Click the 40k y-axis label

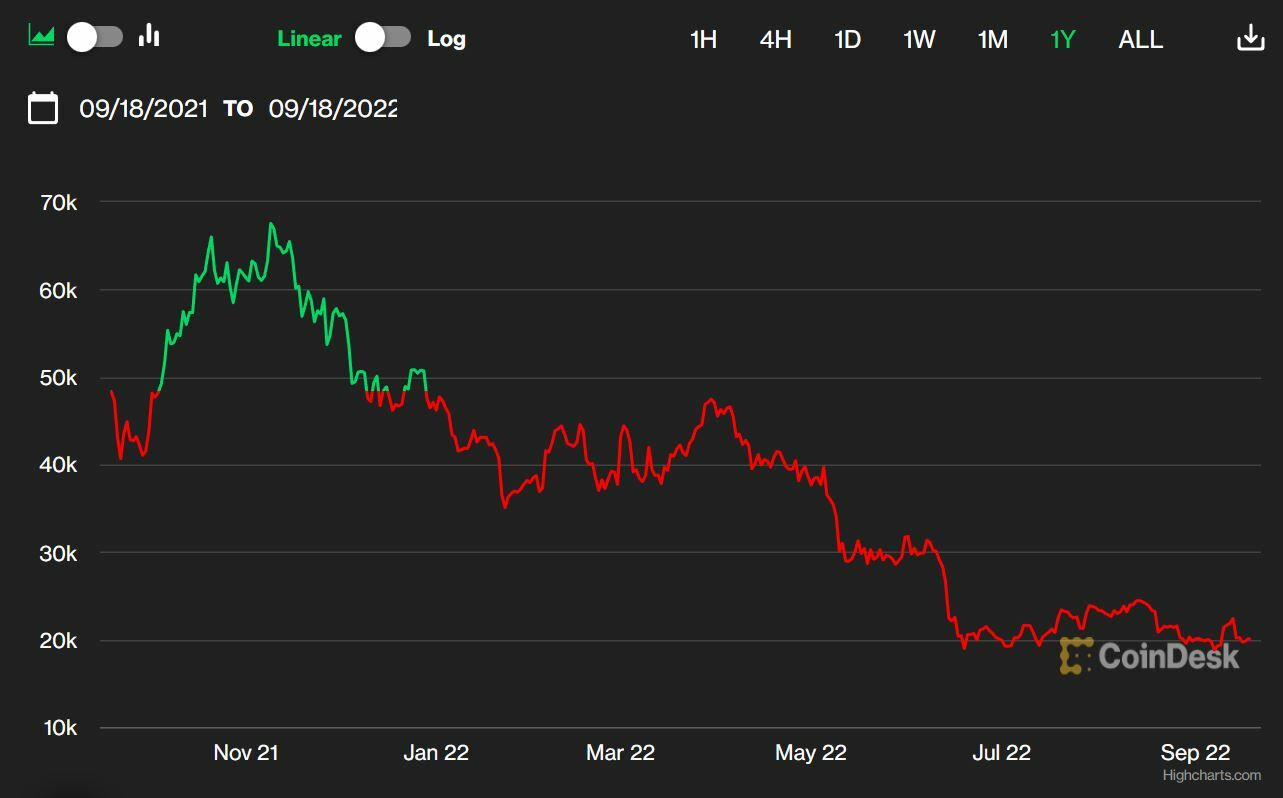pyautogui.click(x=59, y=466)
